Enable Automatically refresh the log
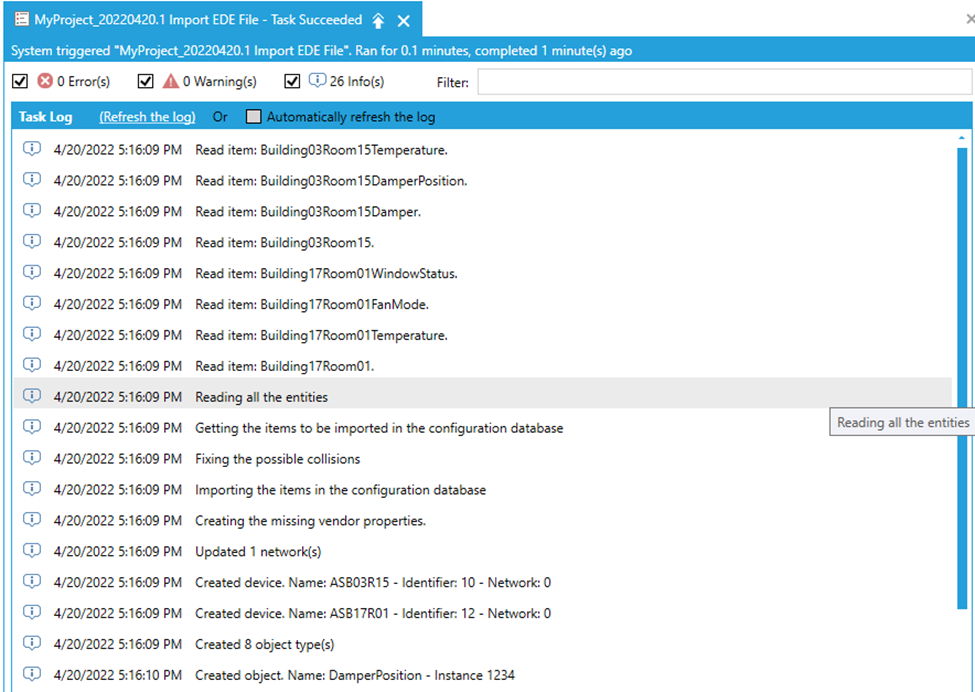The height and width of the screenshot is (692, 975). (254, 117)
